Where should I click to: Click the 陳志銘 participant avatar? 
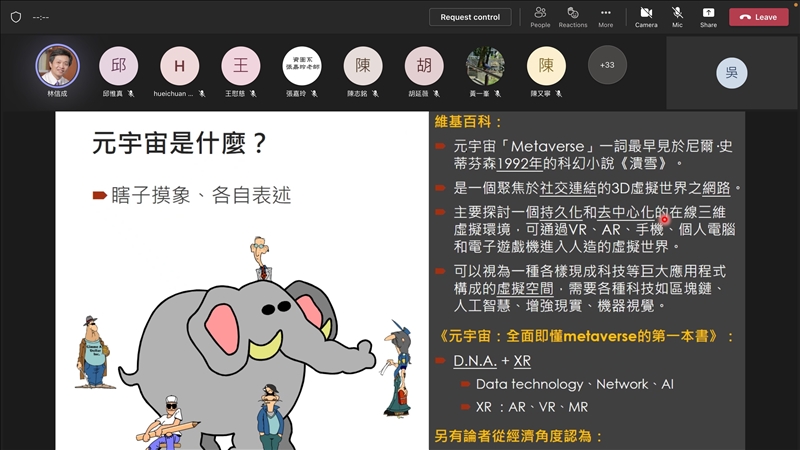[363, 66]
